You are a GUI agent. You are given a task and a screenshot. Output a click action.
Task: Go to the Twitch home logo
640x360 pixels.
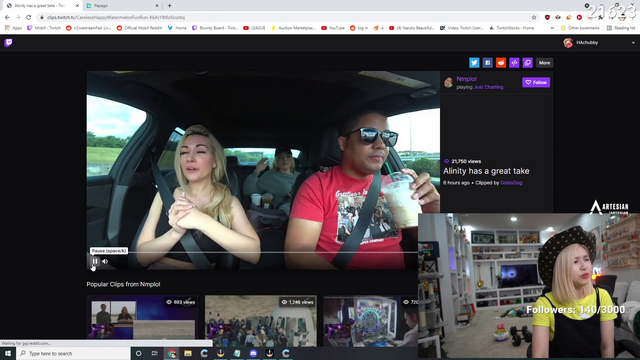8,42
